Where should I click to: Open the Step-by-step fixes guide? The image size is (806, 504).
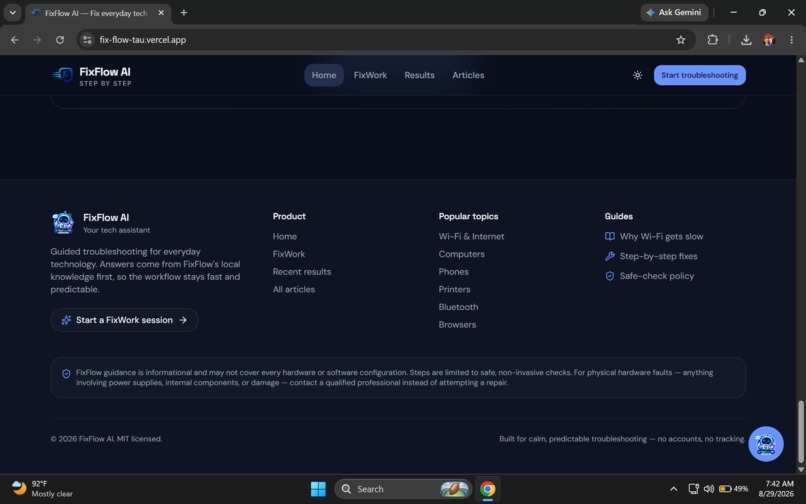658,256
